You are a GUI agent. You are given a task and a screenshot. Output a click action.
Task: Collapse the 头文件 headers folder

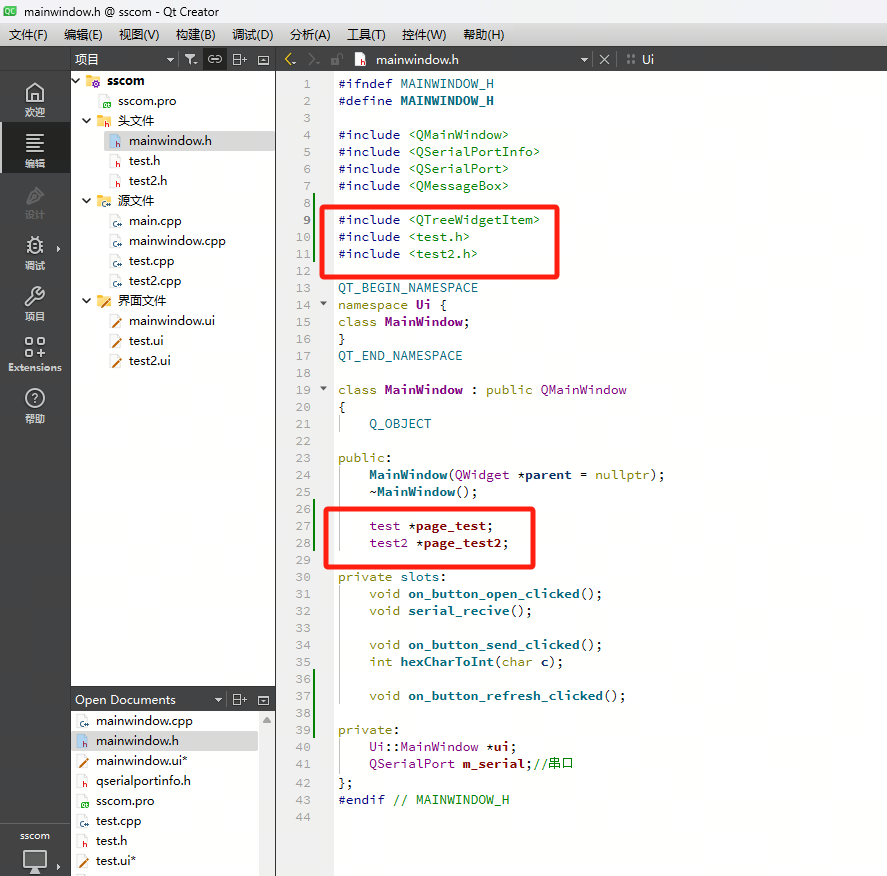click(x=87, y=120)
